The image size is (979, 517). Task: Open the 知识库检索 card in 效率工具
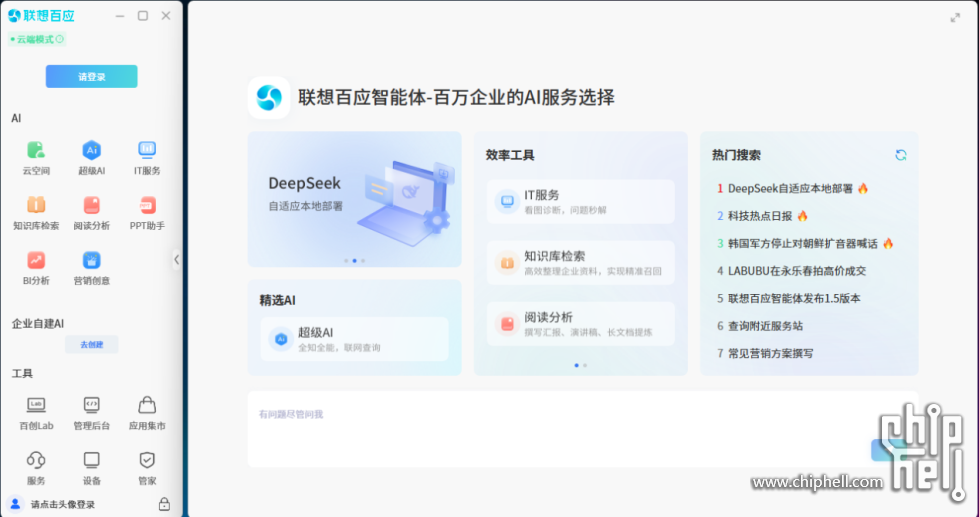pyautogui.click(x=581, y=263)
